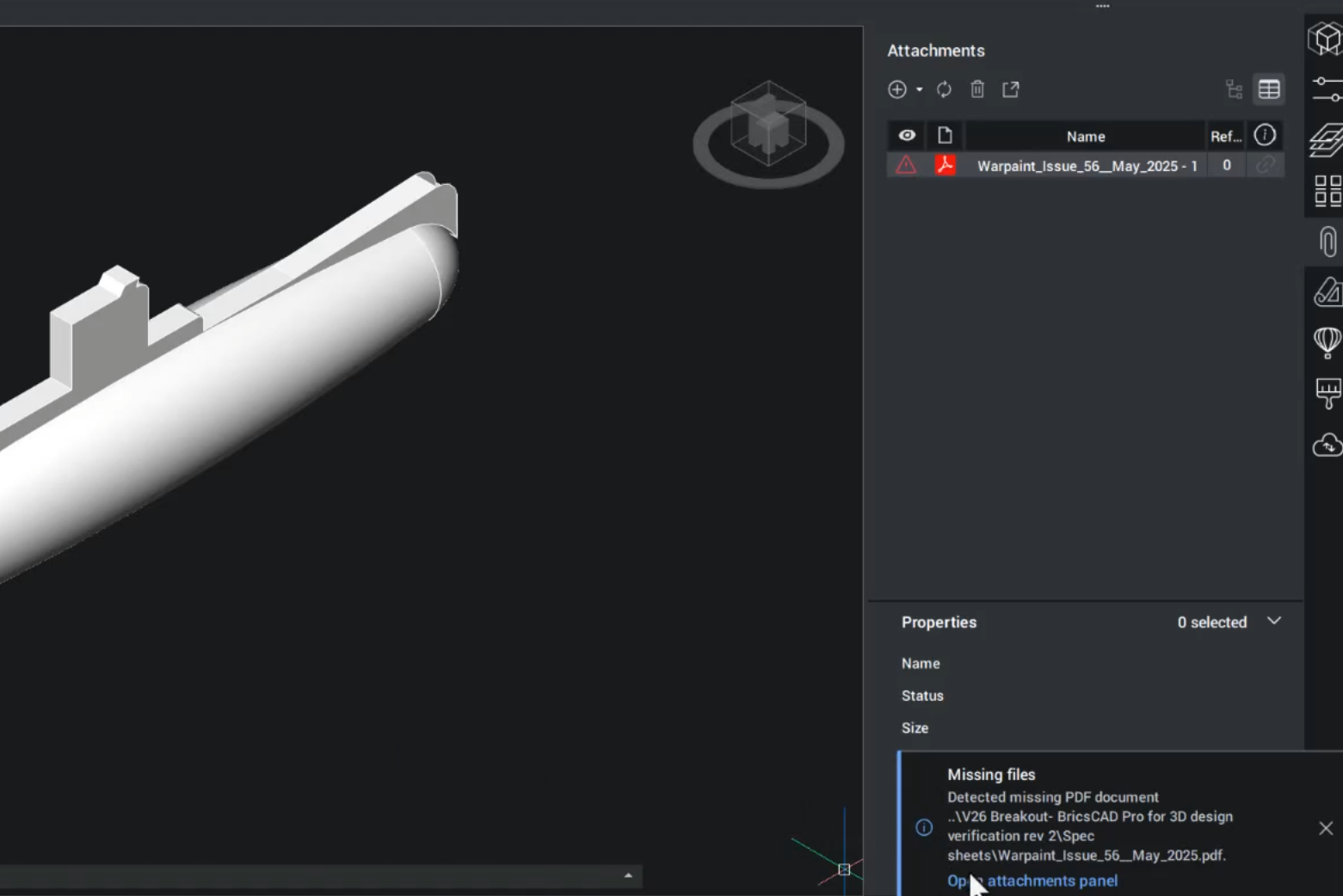Click the trash icon to delete attachment
Screen dimensions: 1343x896
coord(977,89)
